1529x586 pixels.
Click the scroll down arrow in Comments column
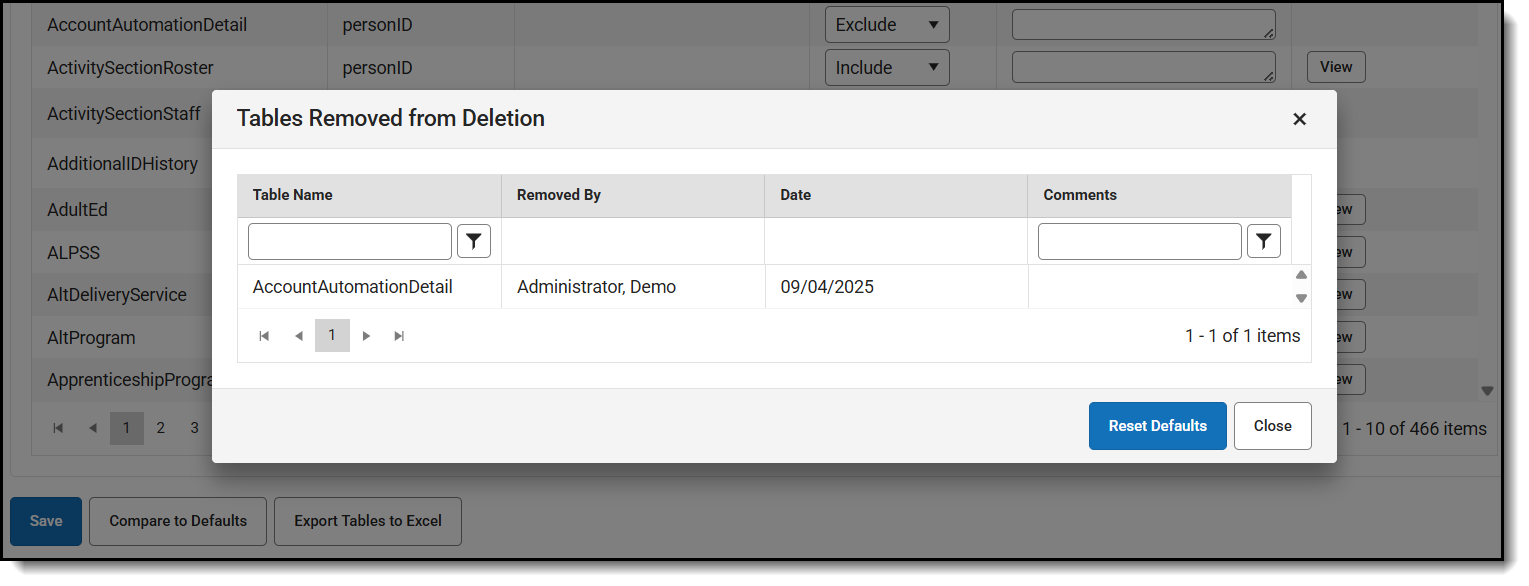(1301, 298)
